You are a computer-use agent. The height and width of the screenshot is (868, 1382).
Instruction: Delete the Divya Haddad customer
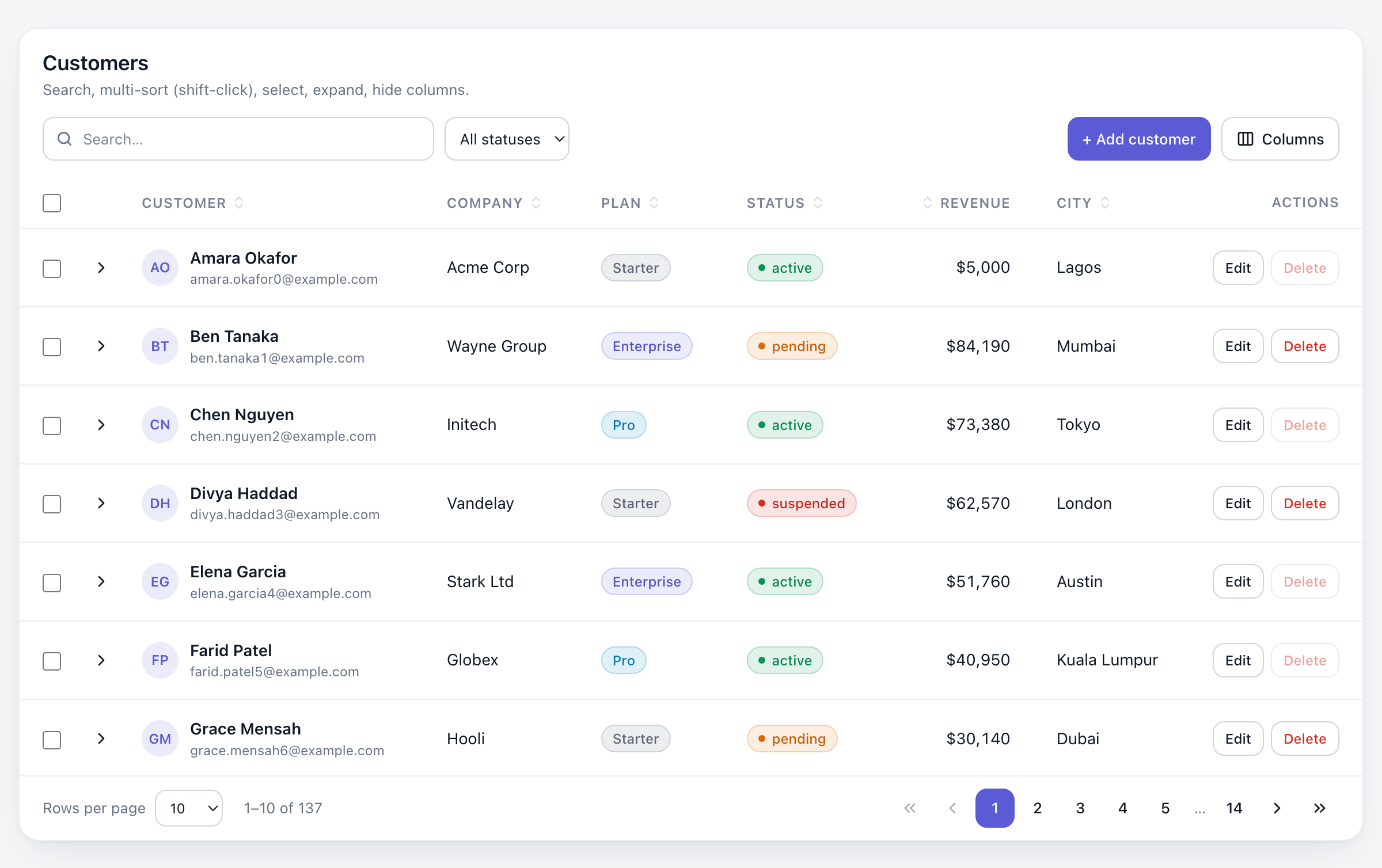(x=1305, y=503)
